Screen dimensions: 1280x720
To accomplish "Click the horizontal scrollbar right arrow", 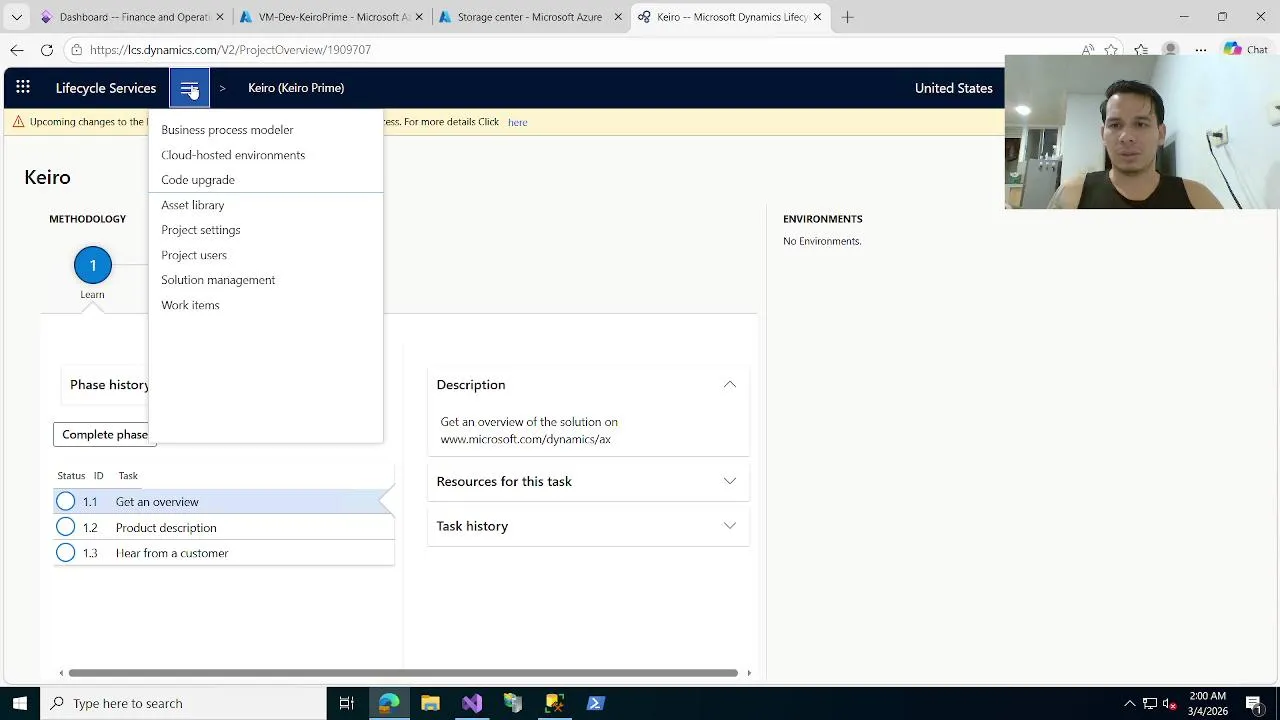I will pos(749,673).
